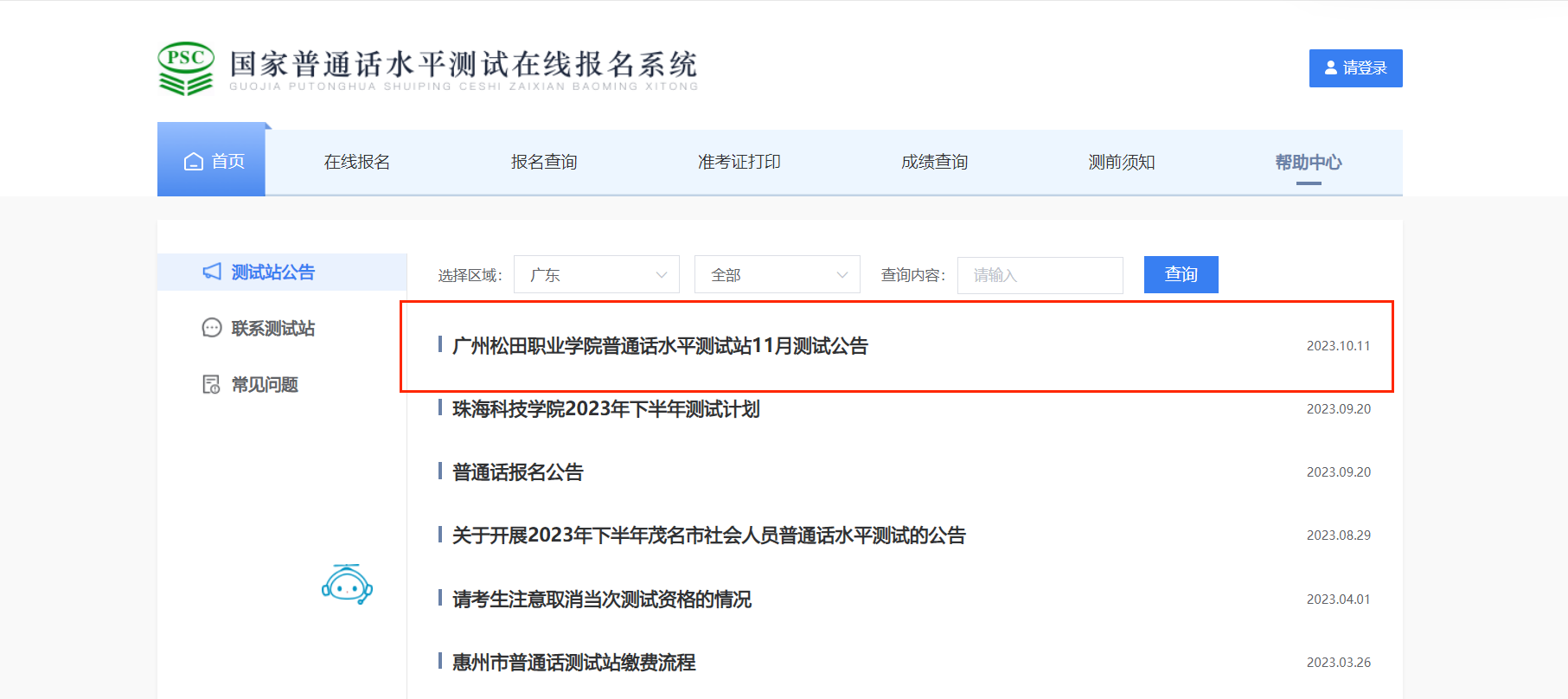Click the date 2023.10.11
Image resolution: width=1568 pixels, height=699 pixels.
click(x=1338, y=346)
